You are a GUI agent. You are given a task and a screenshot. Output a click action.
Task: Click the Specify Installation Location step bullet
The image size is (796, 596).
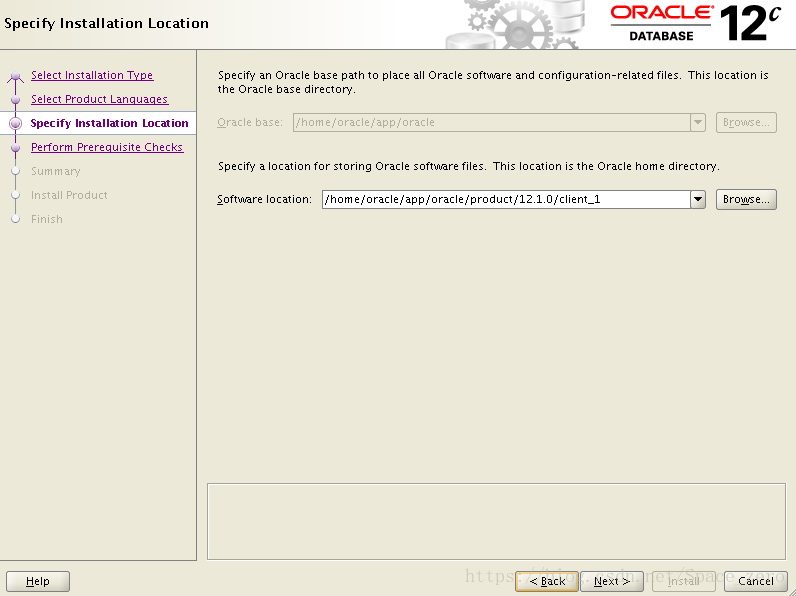pos(16,123)
